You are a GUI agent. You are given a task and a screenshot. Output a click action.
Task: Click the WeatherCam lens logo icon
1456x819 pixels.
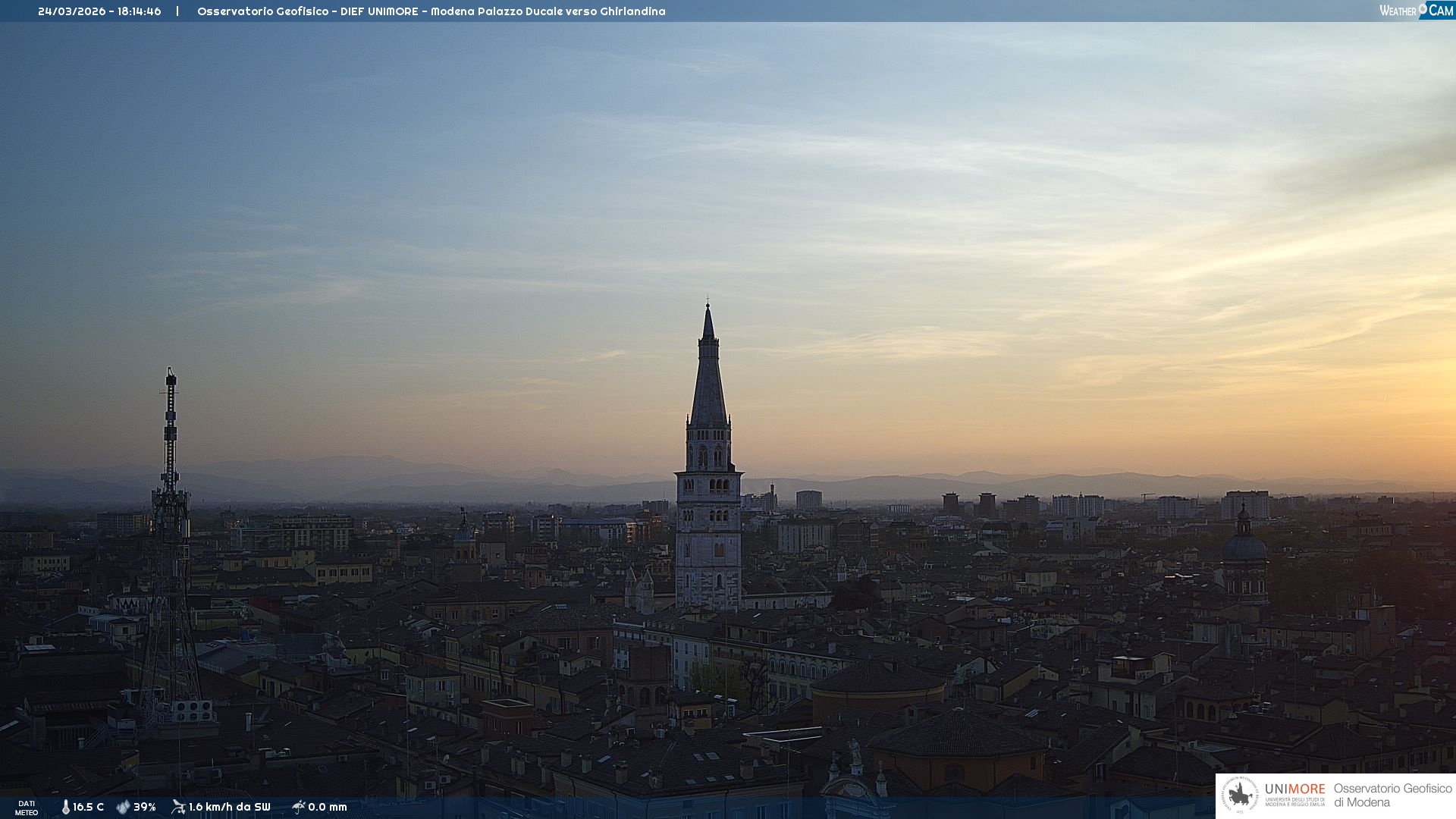tap(1423, 8)
